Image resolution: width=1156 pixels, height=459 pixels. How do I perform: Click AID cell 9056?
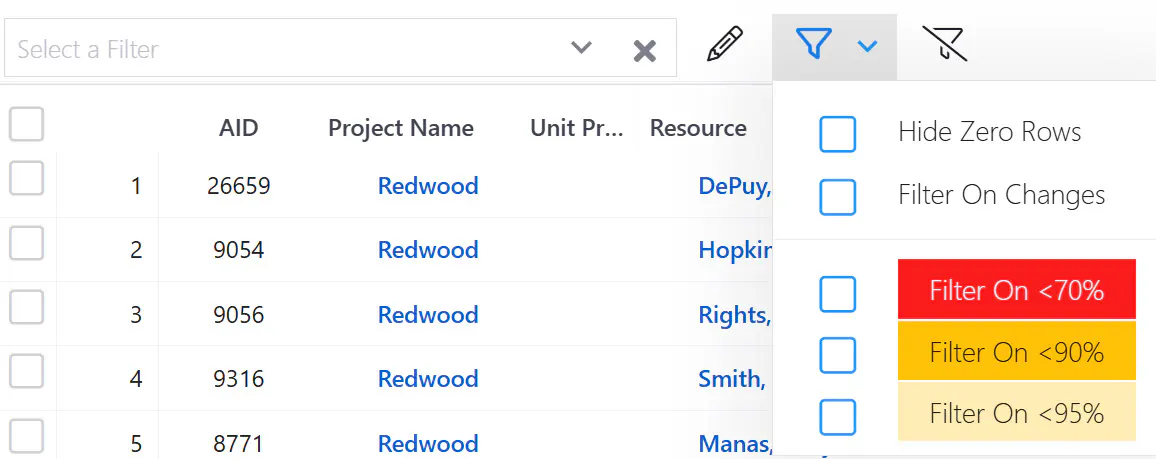coord(239,315)
